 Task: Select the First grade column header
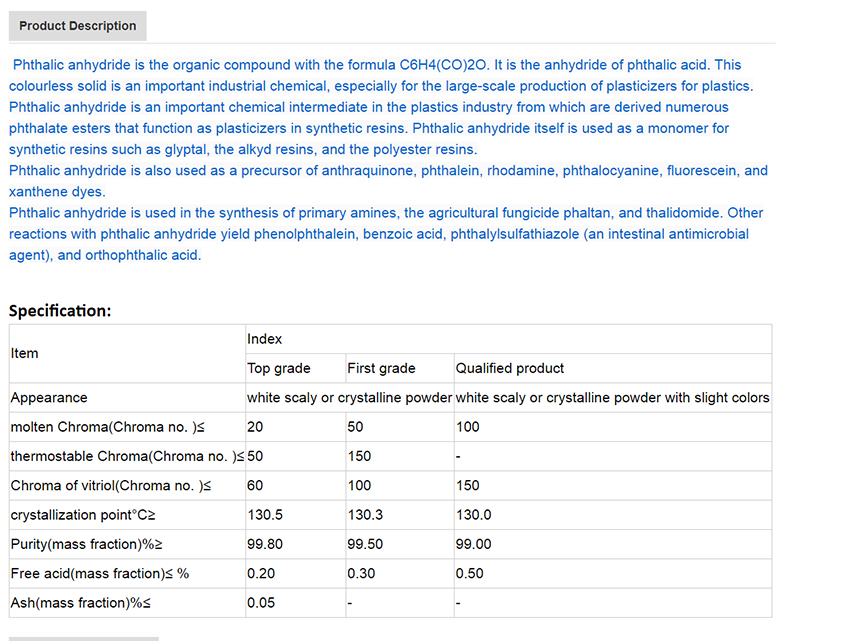pos(381,368)
